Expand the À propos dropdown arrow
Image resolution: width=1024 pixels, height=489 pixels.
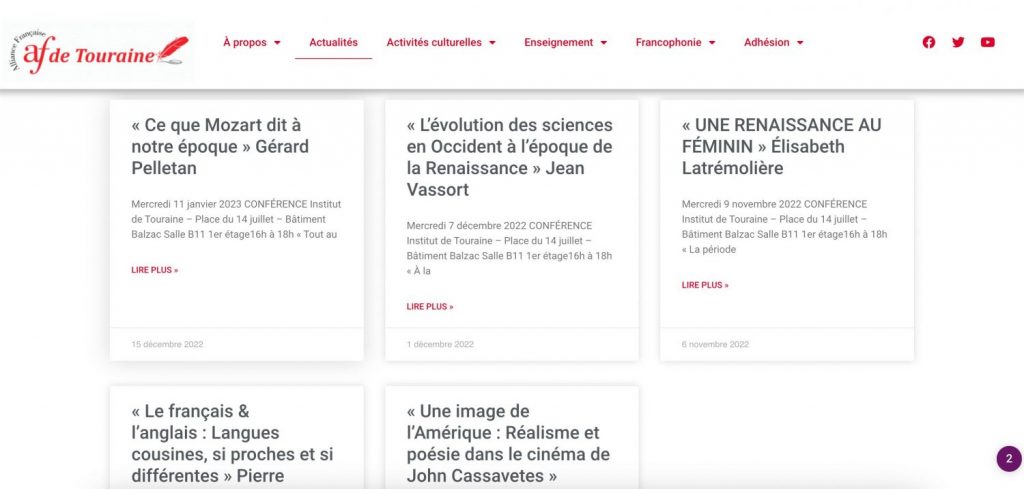[277, 43]
